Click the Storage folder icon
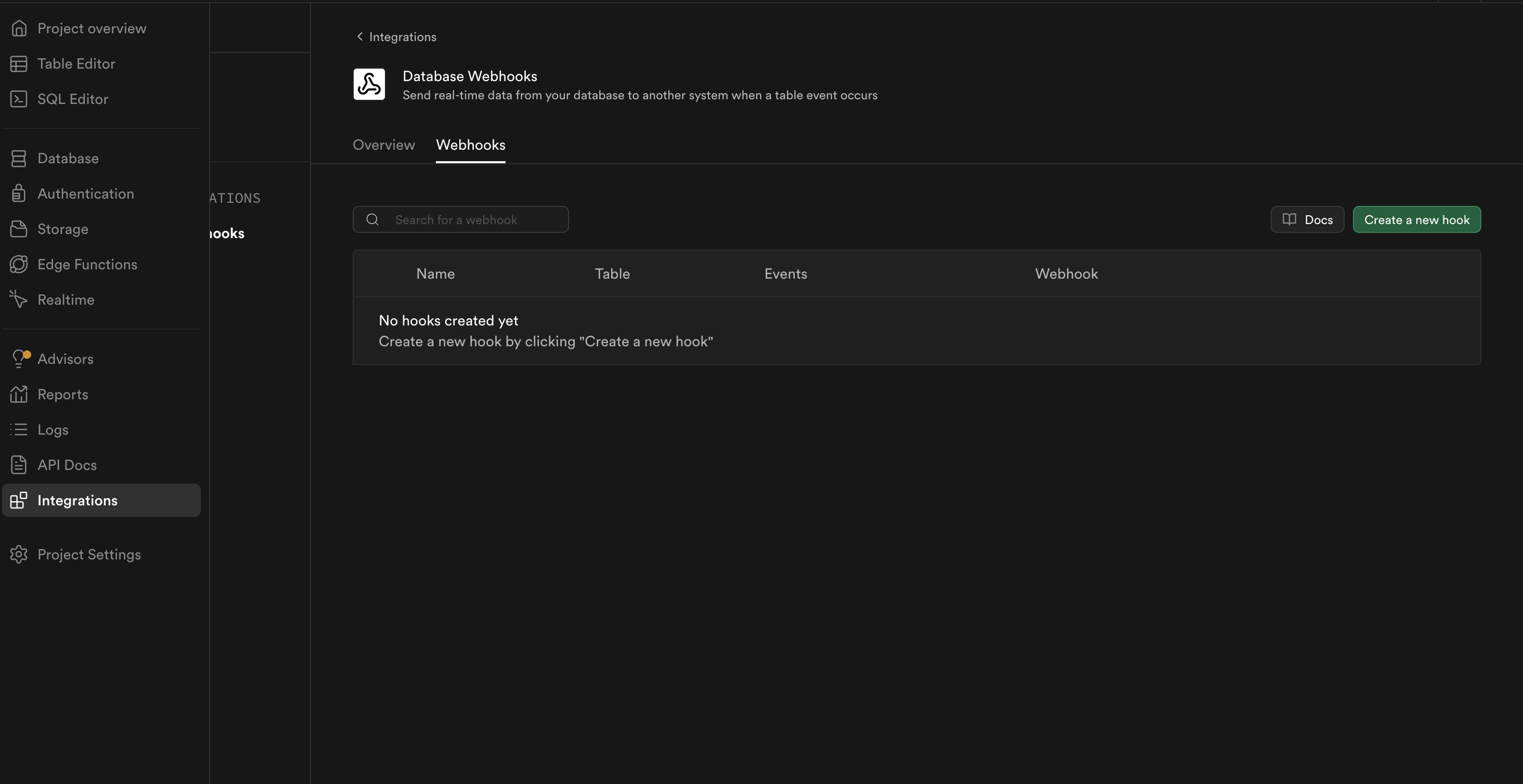Viewport: 1523px width, 784px height. (19, 229)
